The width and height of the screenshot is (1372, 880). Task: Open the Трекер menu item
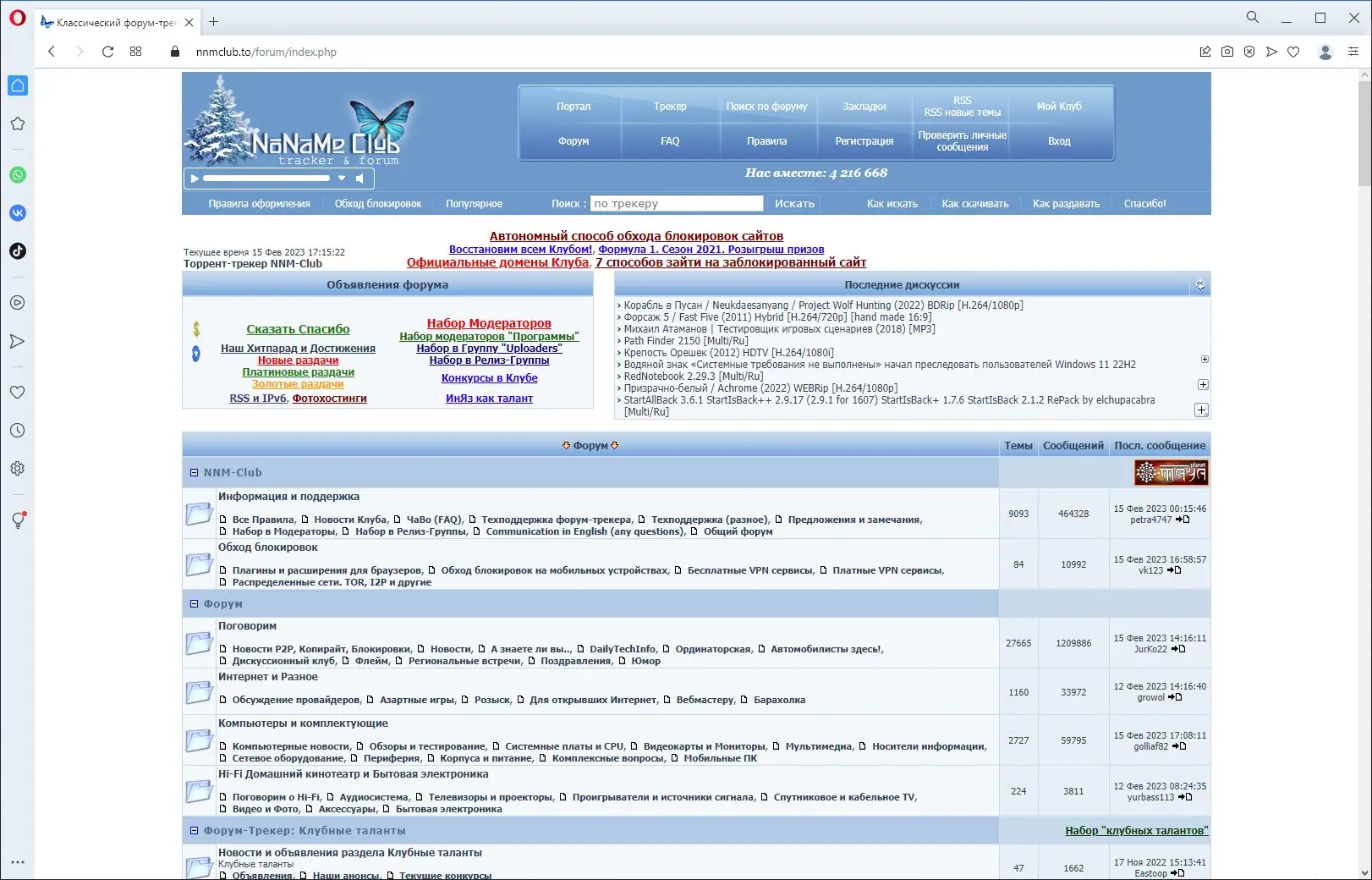click(670, 107)
